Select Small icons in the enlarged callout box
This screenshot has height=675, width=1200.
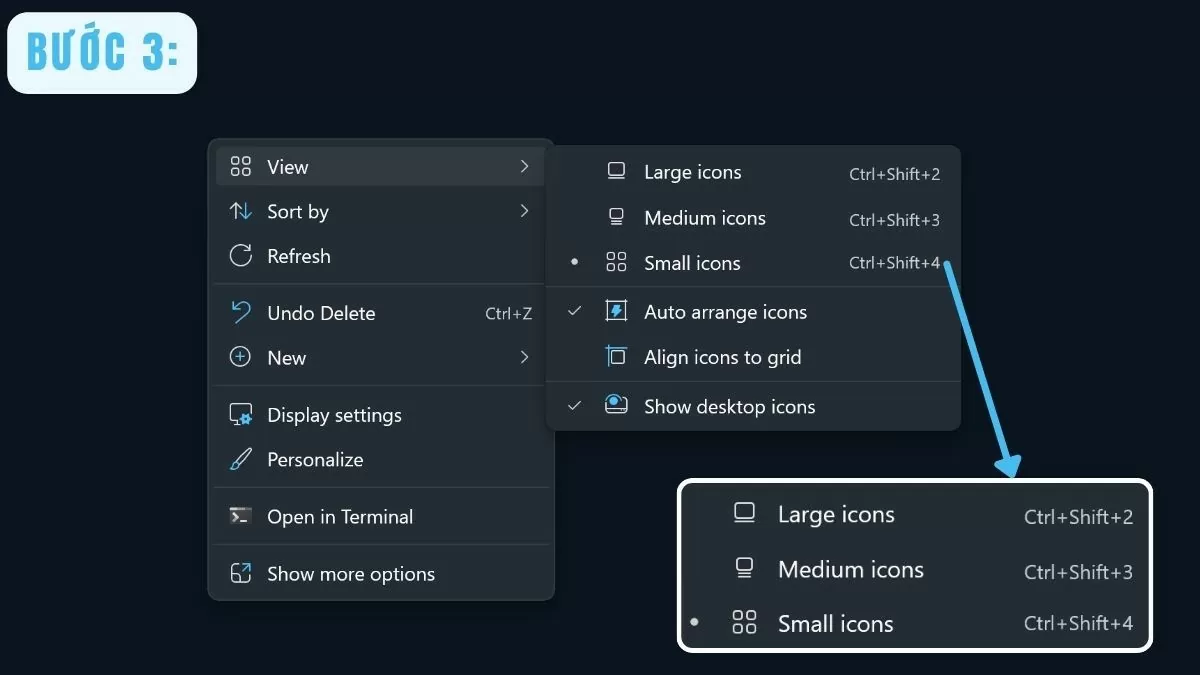[835, 624]
